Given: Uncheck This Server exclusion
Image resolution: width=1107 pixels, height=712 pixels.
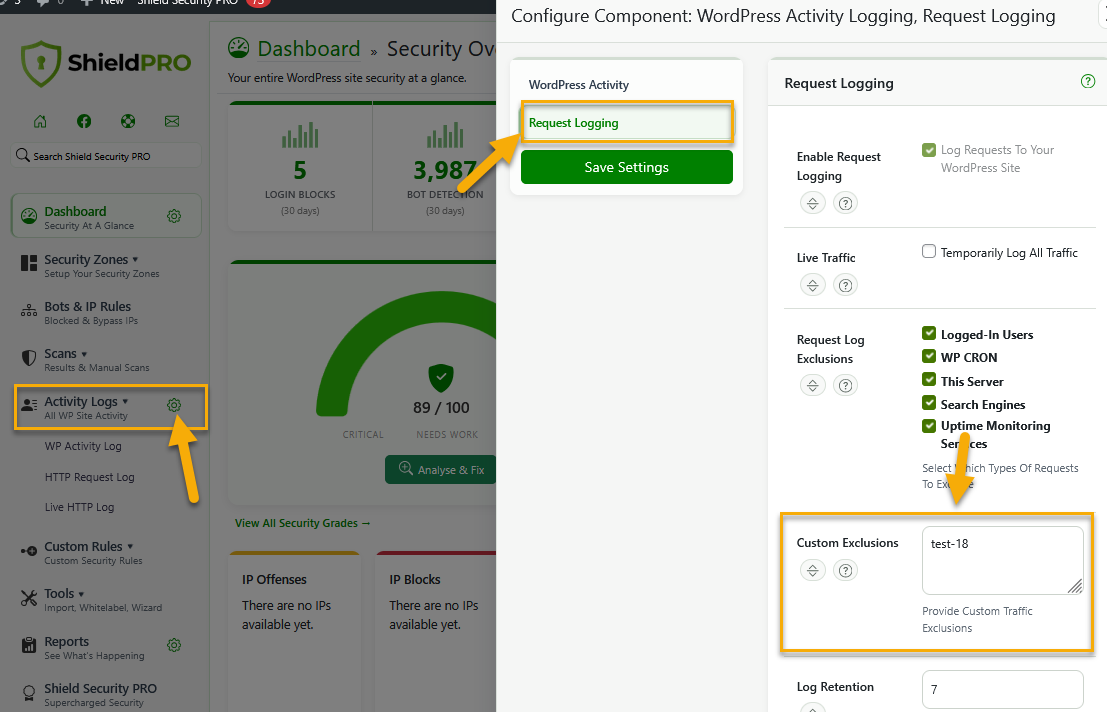Looking at the screenshot, I should 929,380.
